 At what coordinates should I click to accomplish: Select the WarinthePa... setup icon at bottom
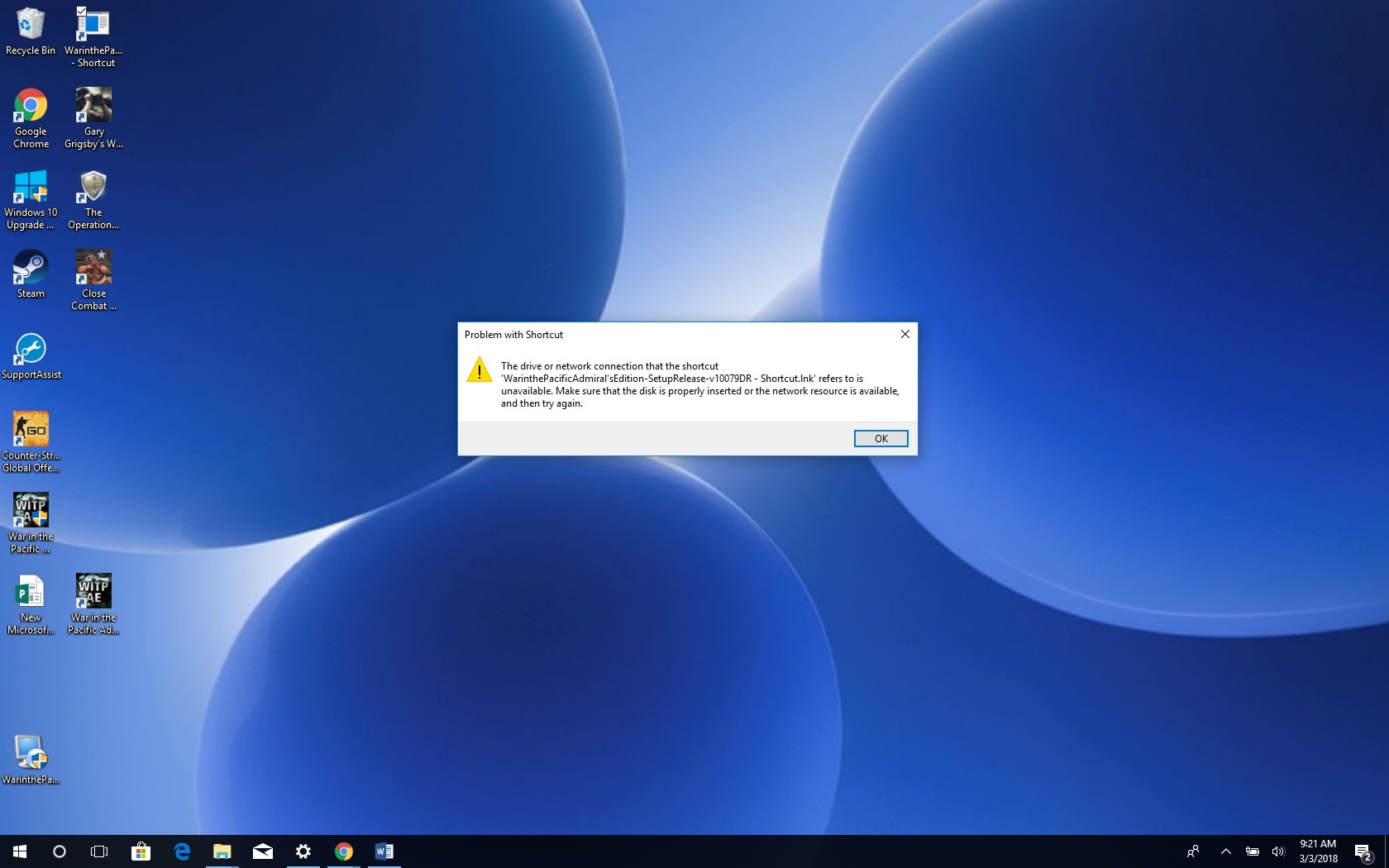[31, 760]
